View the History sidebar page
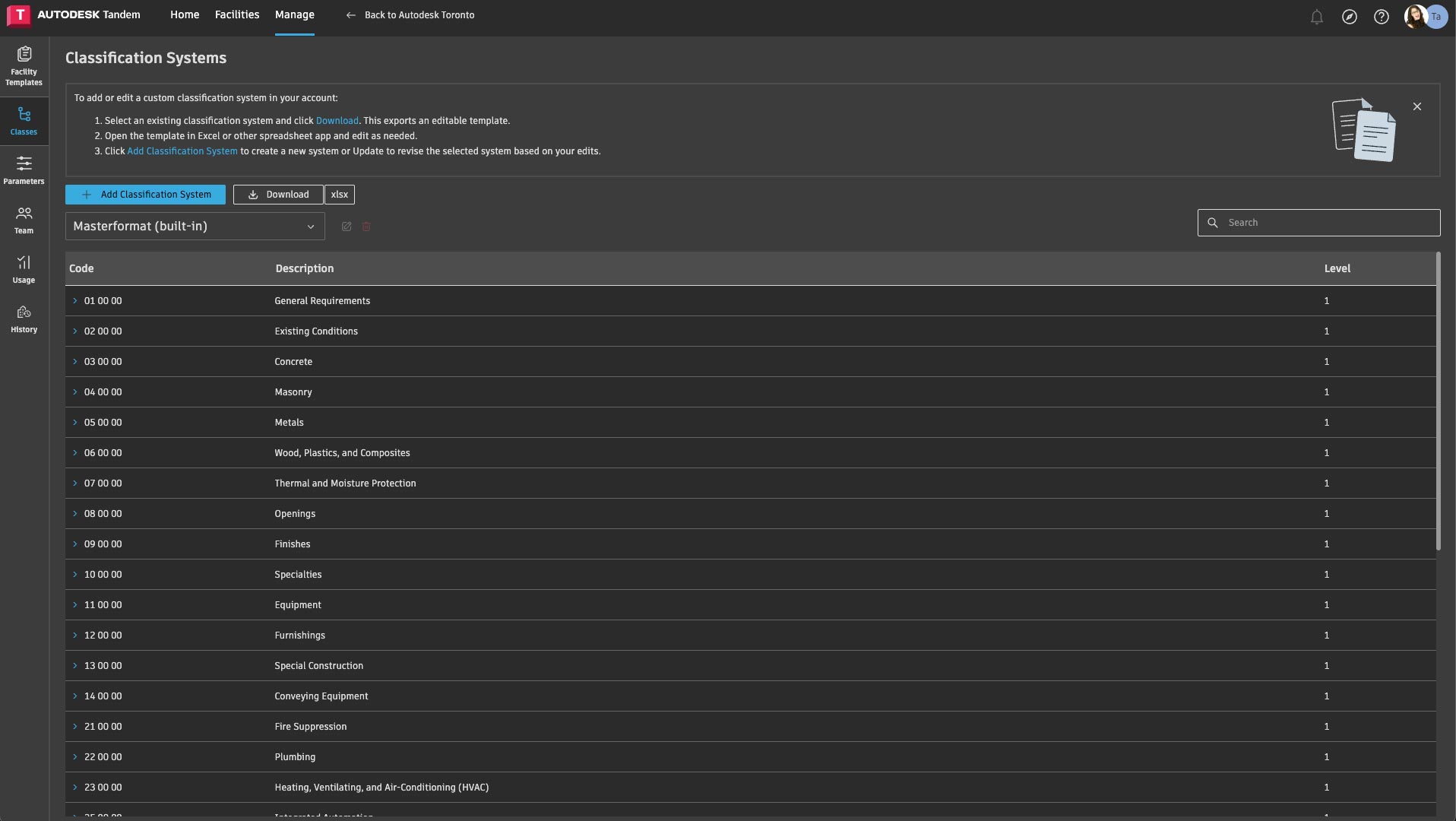The height and width of the screenshot is (821, 1456). click(x=24, y=319)
